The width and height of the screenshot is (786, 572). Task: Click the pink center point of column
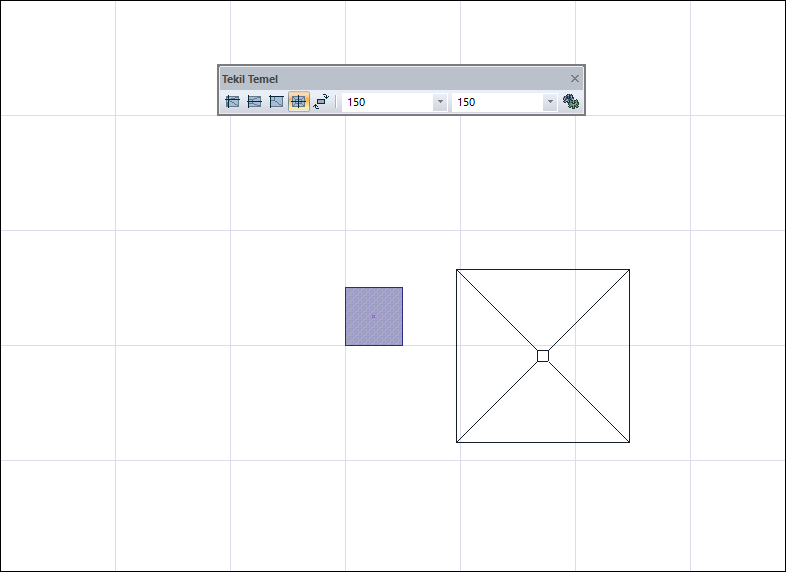(373, 316)
